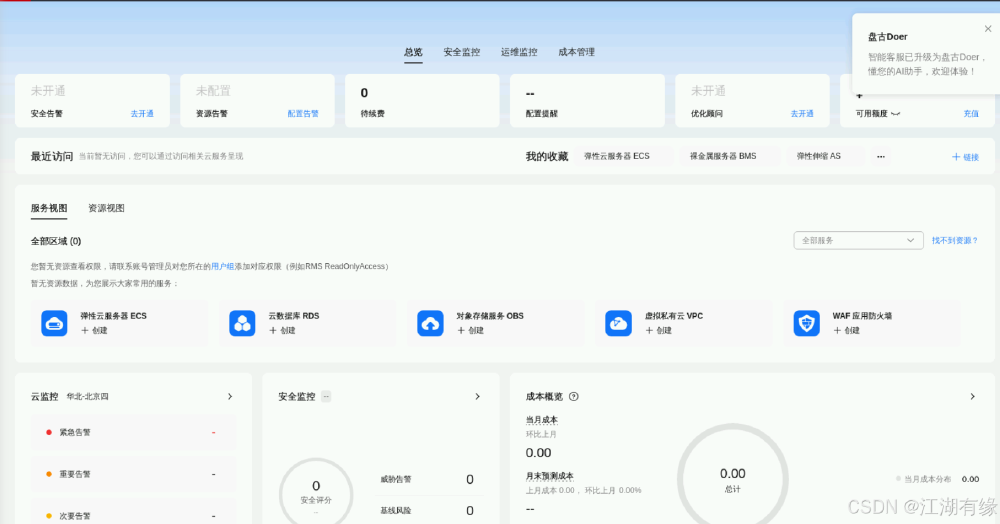Open the WAF 应用防火墙 shield icon
Viewport: 1000px width, 524px height.
pyautogui.click(x=807, y=323)
